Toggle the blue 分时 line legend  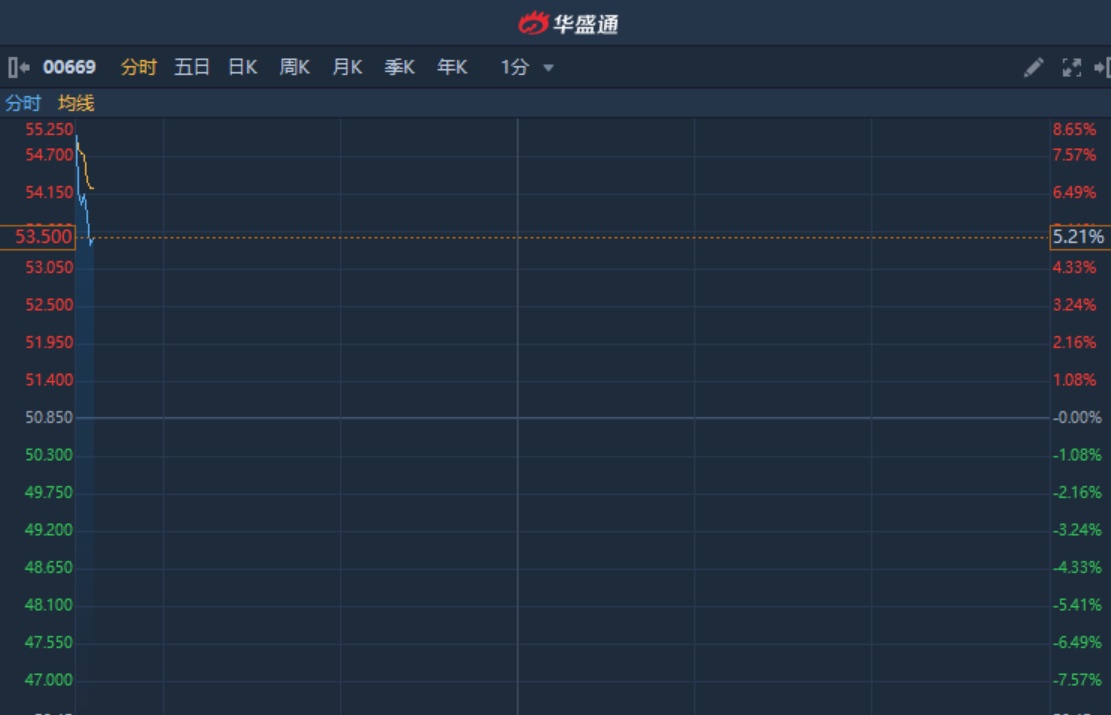coord(23,103)
